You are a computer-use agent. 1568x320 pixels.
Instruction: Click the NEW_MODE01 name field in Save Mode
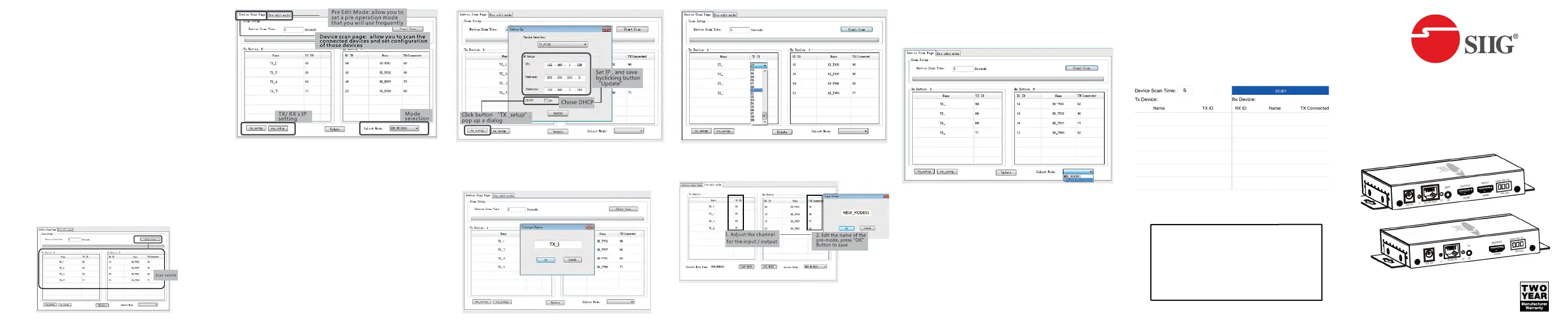click(856, 213)
